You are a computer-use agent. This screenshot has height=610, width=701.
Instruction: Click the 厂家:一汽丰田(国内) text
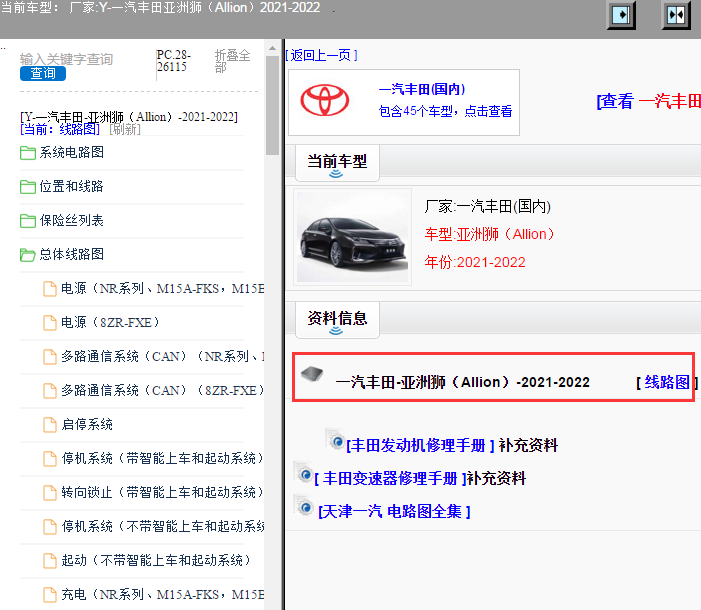tap(487, 207)
